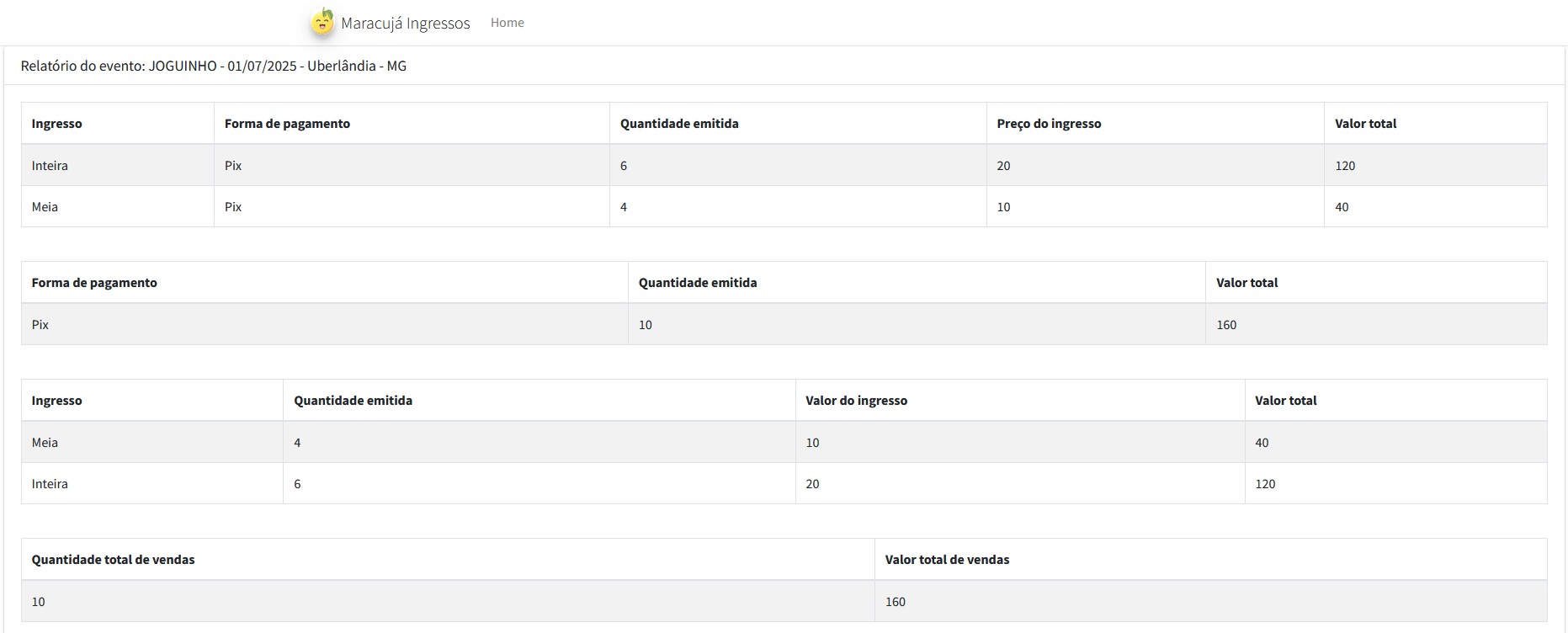Click price 20 under Preço do ingresso
1568x633 pixels.
click(x=1003, y=166)
